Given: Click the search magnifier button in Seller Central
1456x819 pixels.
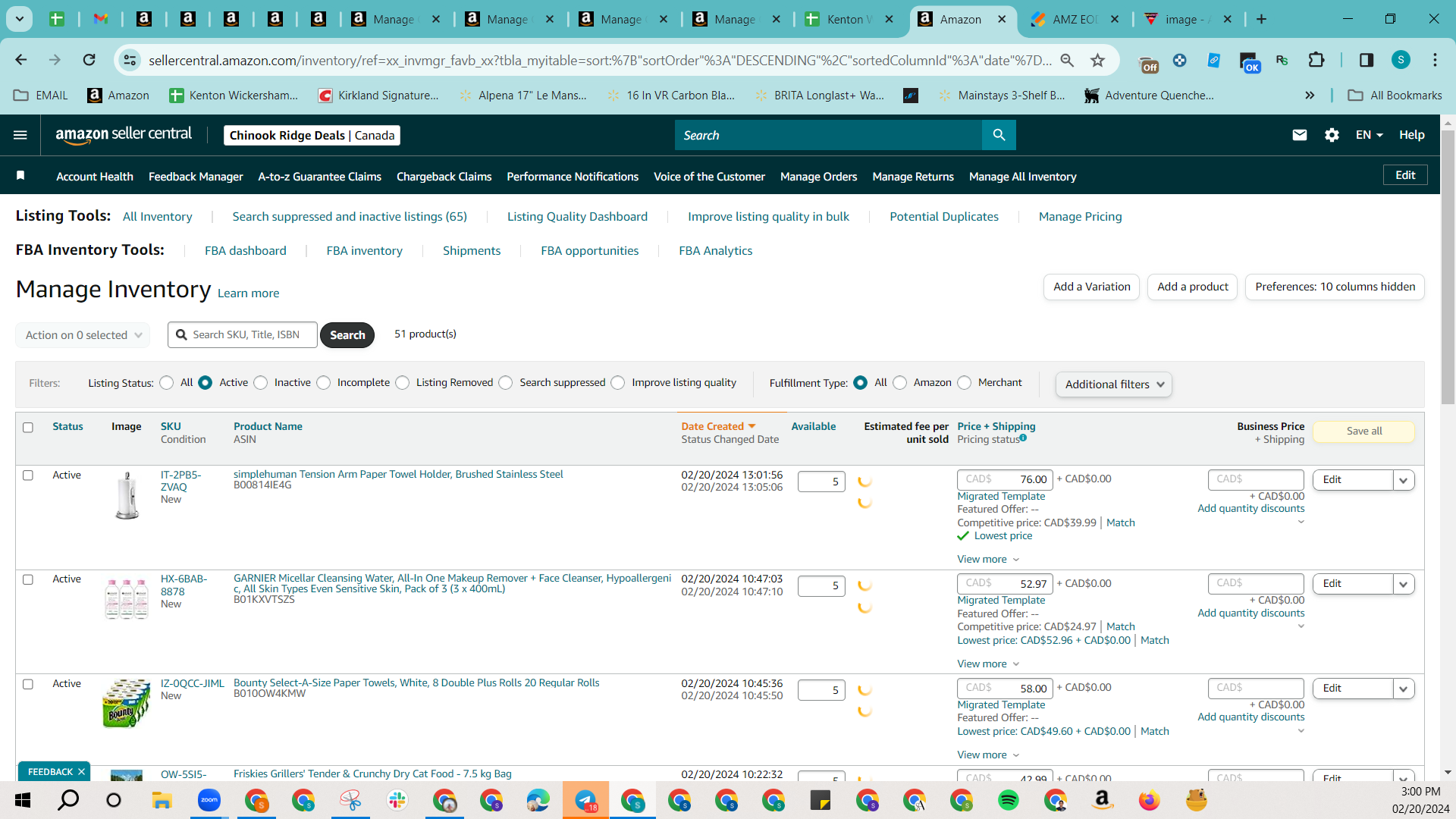Looking at the screenshot, I should tap(999, 135).
